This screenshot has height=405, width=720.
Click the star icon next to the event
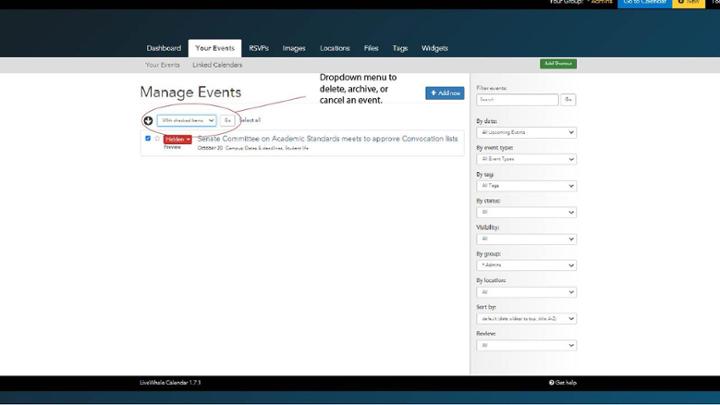coord(157,139)
